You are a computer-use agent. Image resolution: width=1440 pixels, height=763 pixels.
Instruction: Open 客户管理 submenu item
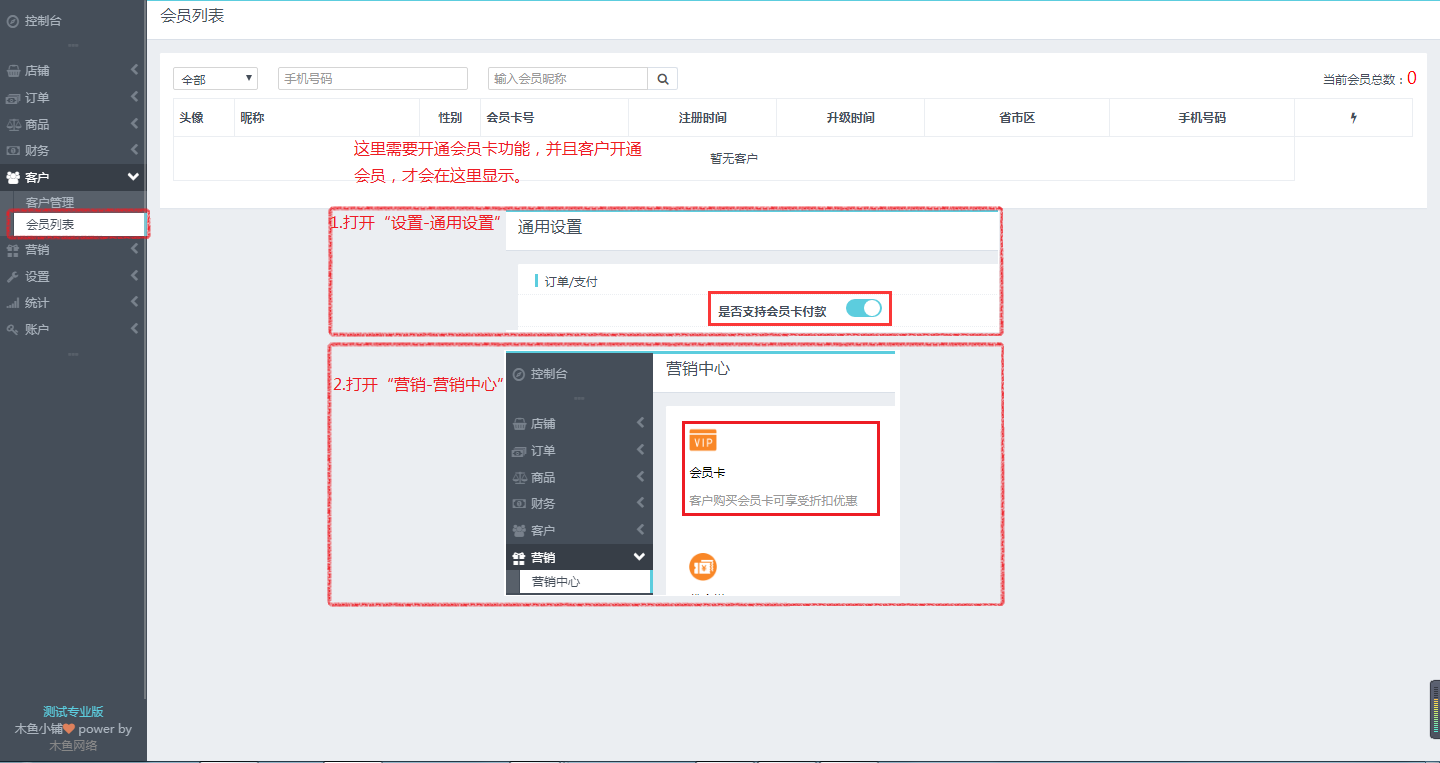(x=50, y=203)
